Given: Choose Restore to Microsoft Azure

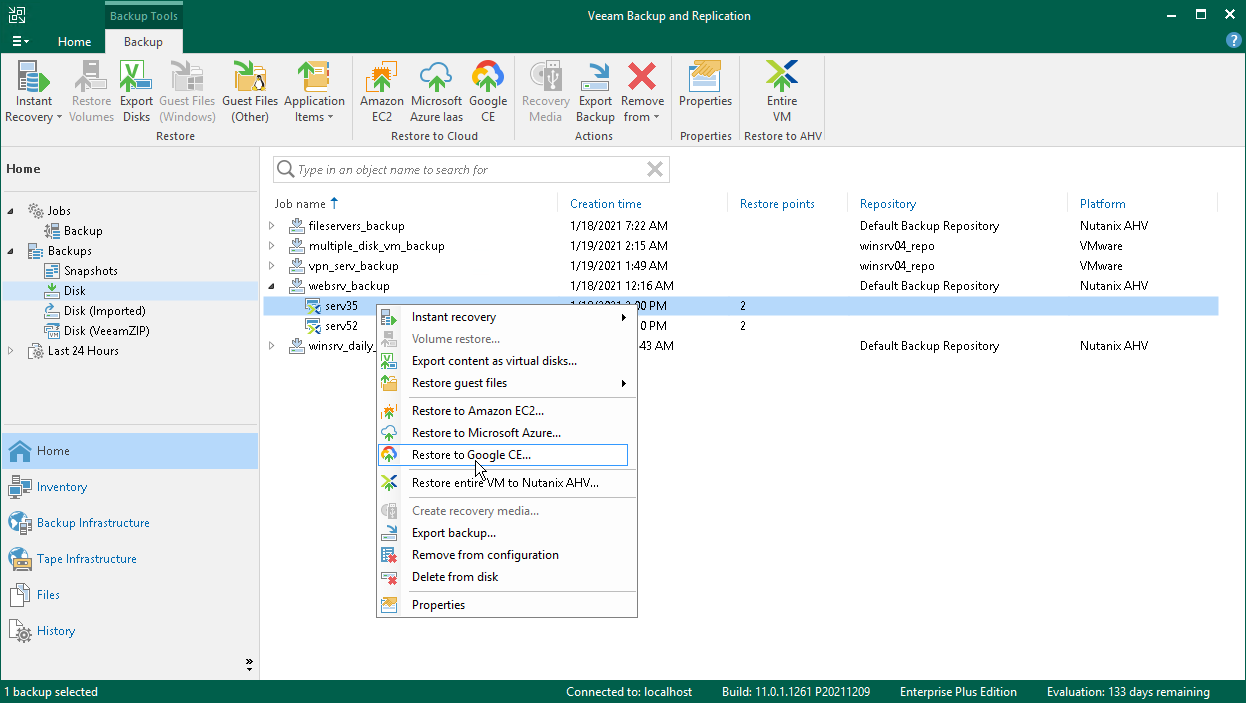Looking at the screenshot, I should coord(506,433).
